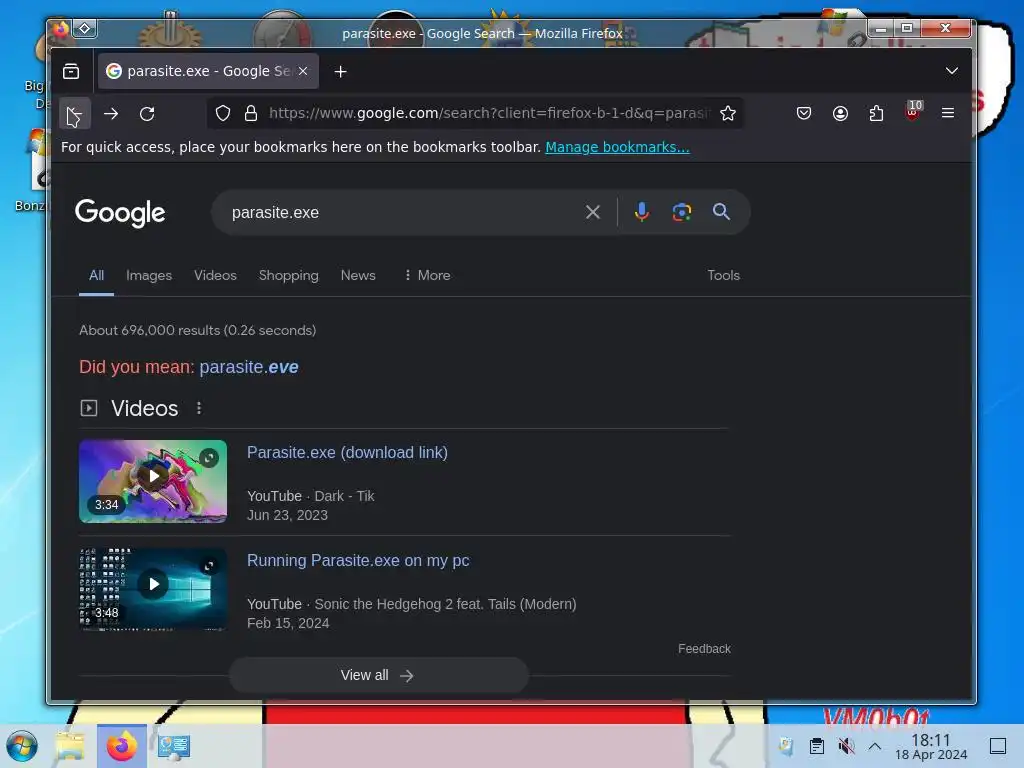This screenshot has height=768, width=1024.
Task: Play the 3:48 video thumbnail
Action: click(153, 588)
